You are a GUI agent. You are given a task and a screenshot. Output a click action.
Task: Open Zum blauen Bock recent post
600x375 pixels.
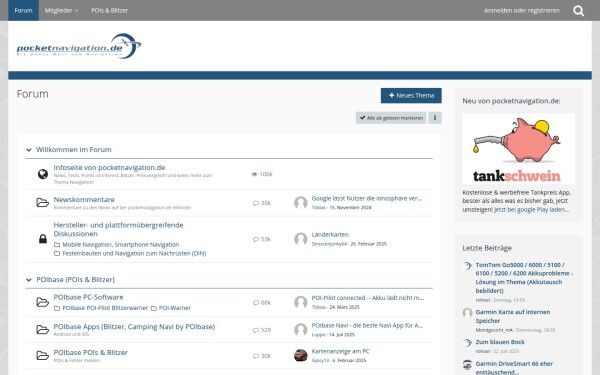tap(500, 342)
